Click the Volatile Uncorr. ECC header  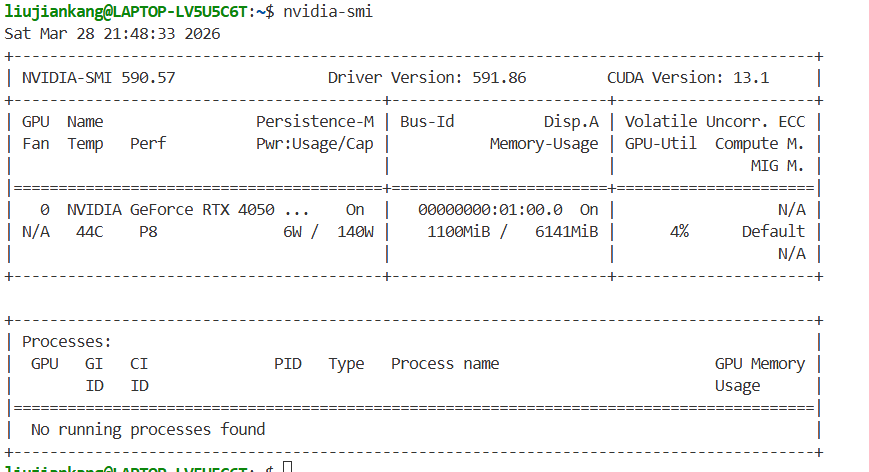714,121
